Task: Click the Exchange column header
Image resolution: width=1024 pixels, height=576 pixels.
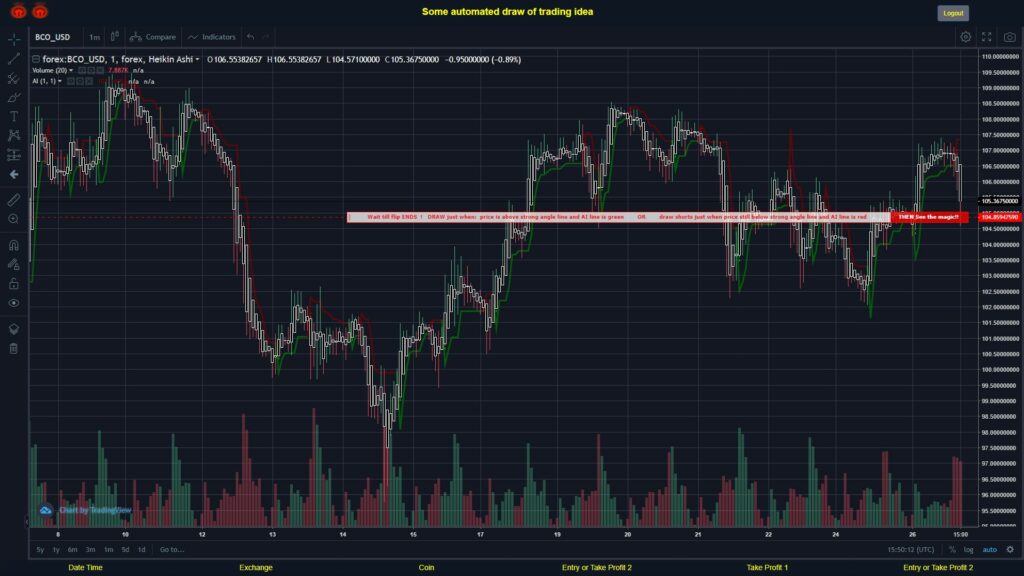Action: (255, 568)
